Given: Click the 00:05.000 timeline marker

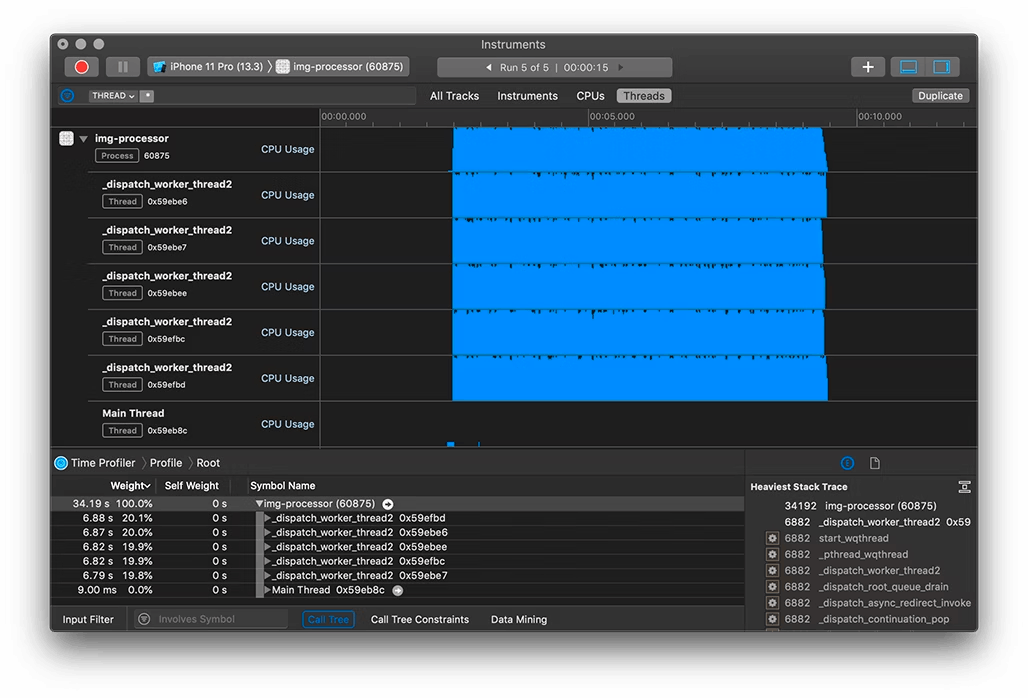Looking at the screenshot, I should (612, 116).
